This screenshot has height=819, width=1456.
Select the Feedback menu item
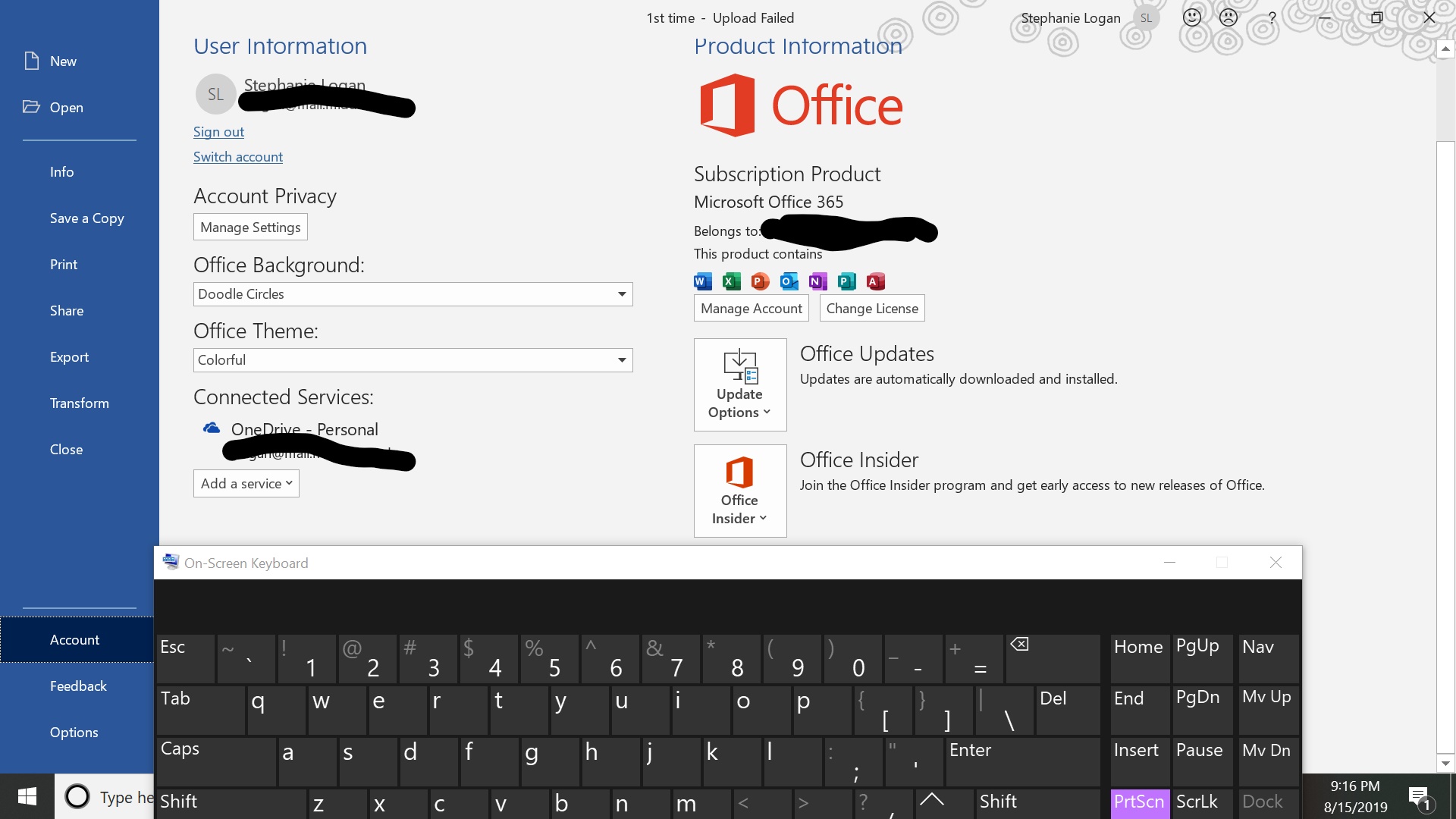coord(79,685)
